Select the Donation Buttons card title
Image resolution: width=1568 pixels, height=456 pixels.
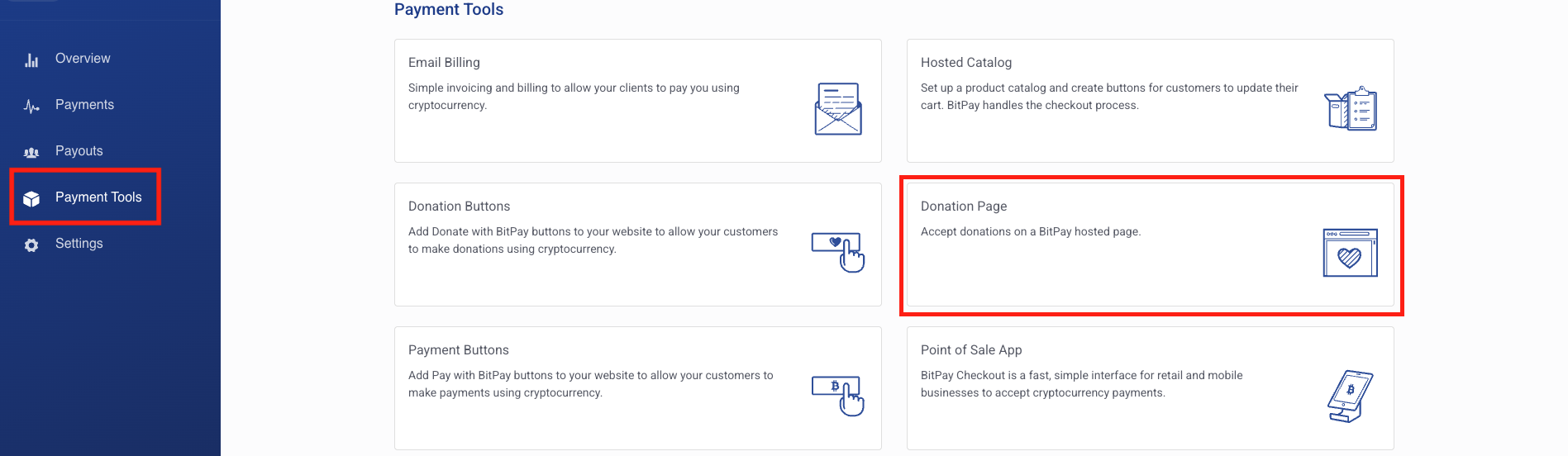(459, 207)
